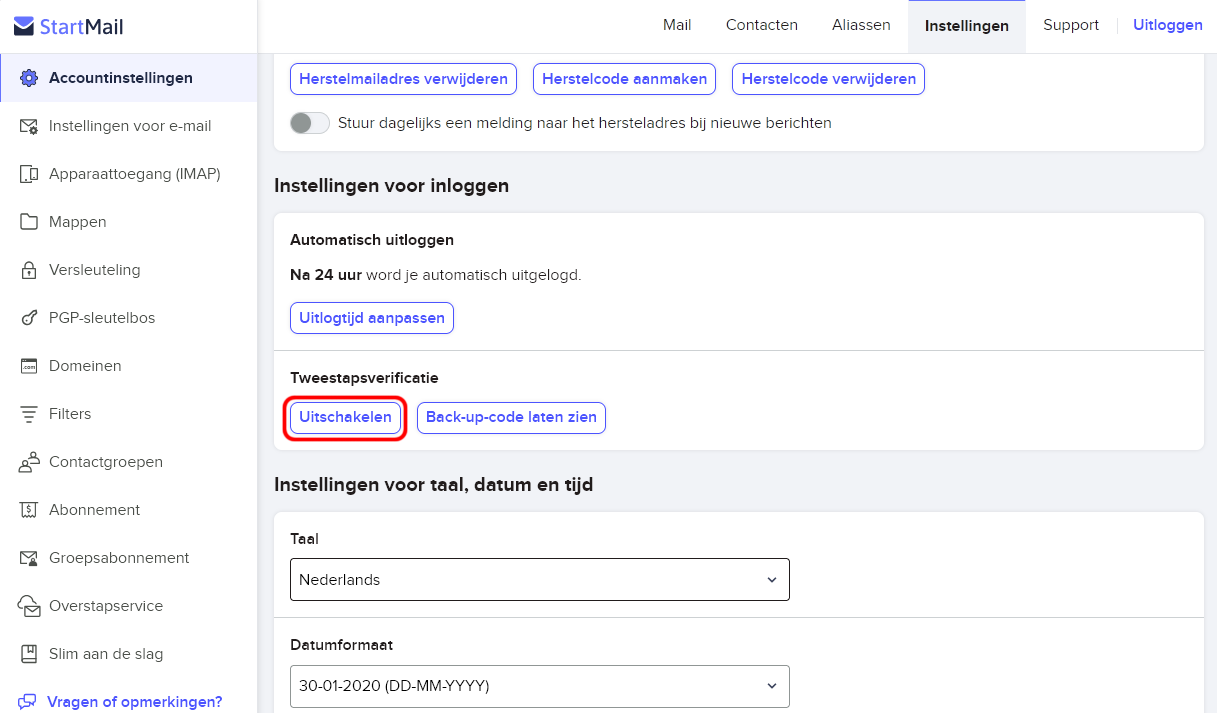
Task: Open the Taal dropdown showing Nederlands
Action: click(540, 579)
